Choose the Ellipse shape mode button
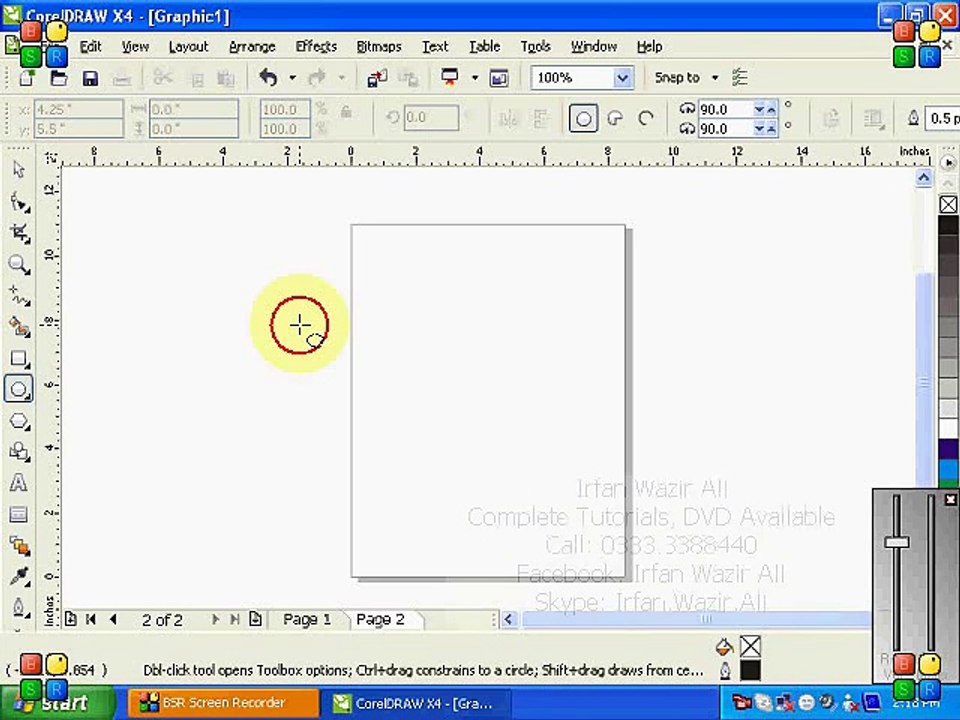 (x=583, y=118)
